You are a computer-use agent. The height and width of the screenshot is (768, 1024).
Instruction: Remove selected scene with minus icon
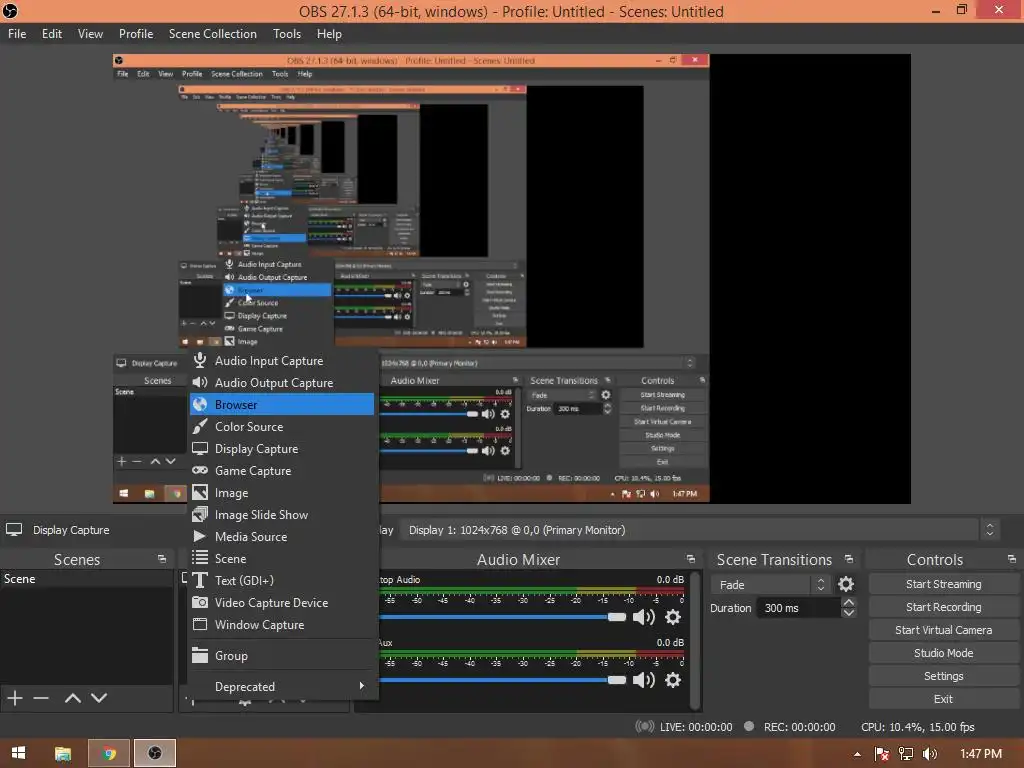[x=41, y=698]
